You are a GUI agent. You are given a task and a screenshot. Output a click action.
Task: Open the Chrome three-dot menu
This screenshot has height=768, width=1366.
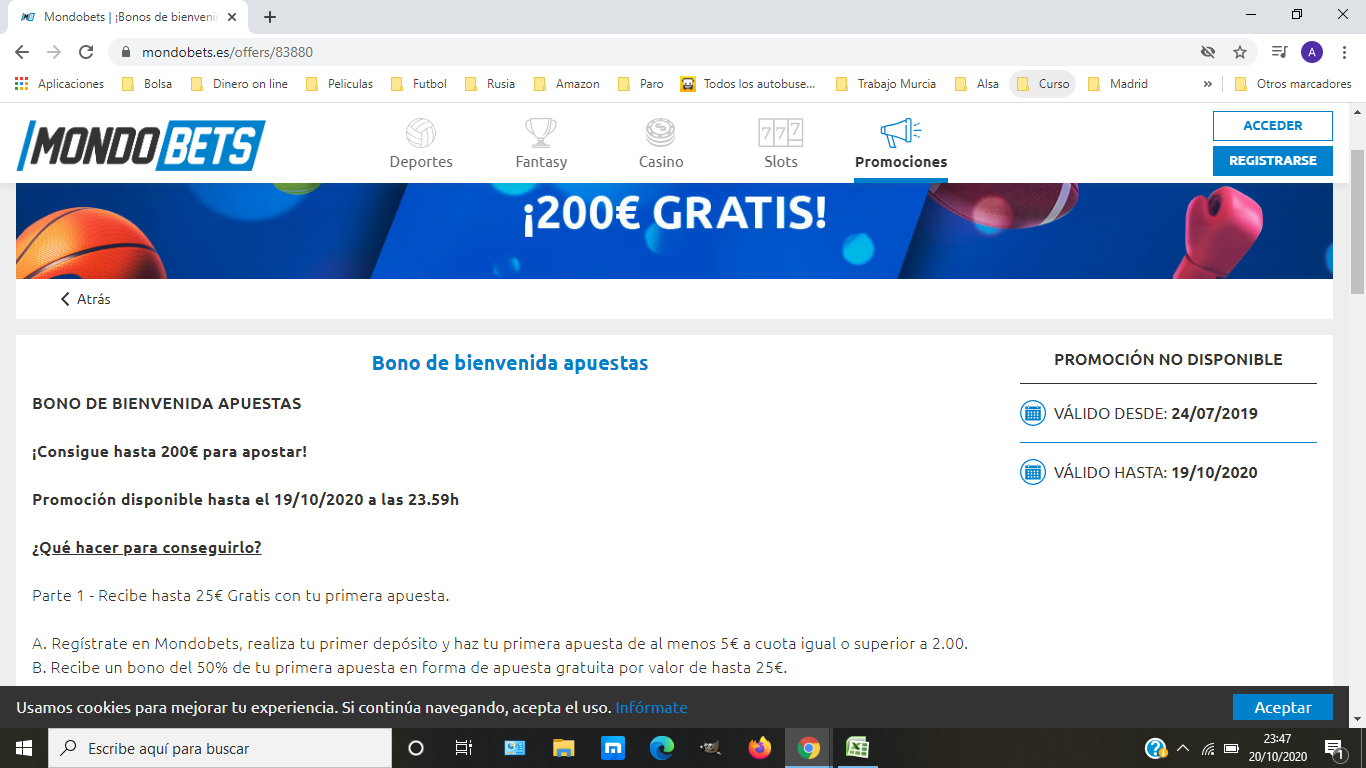1343,52
